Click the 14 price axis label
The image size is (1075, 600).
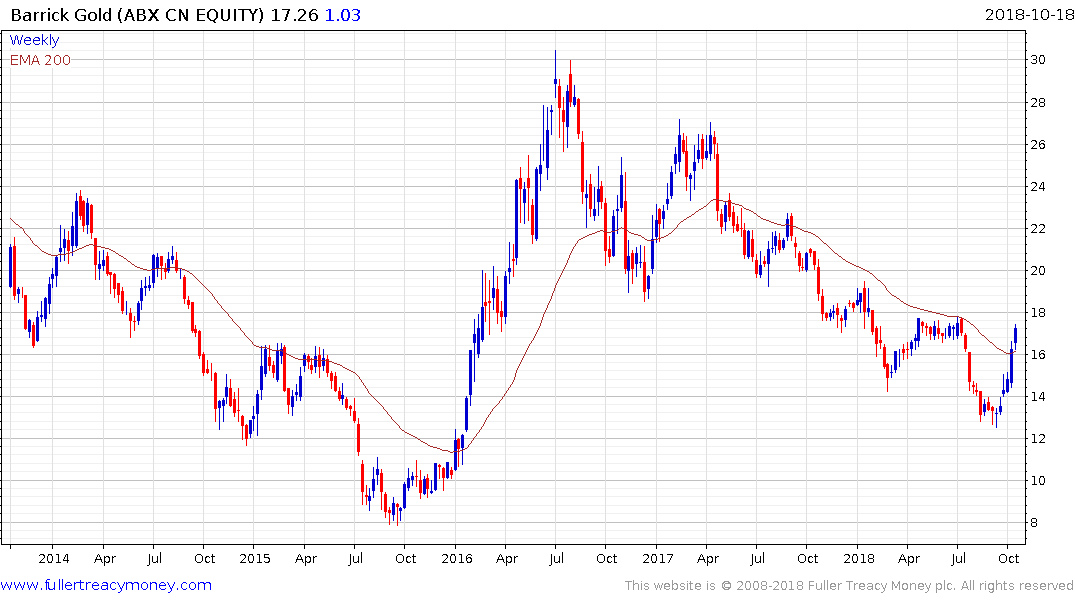click(1038, 396)
